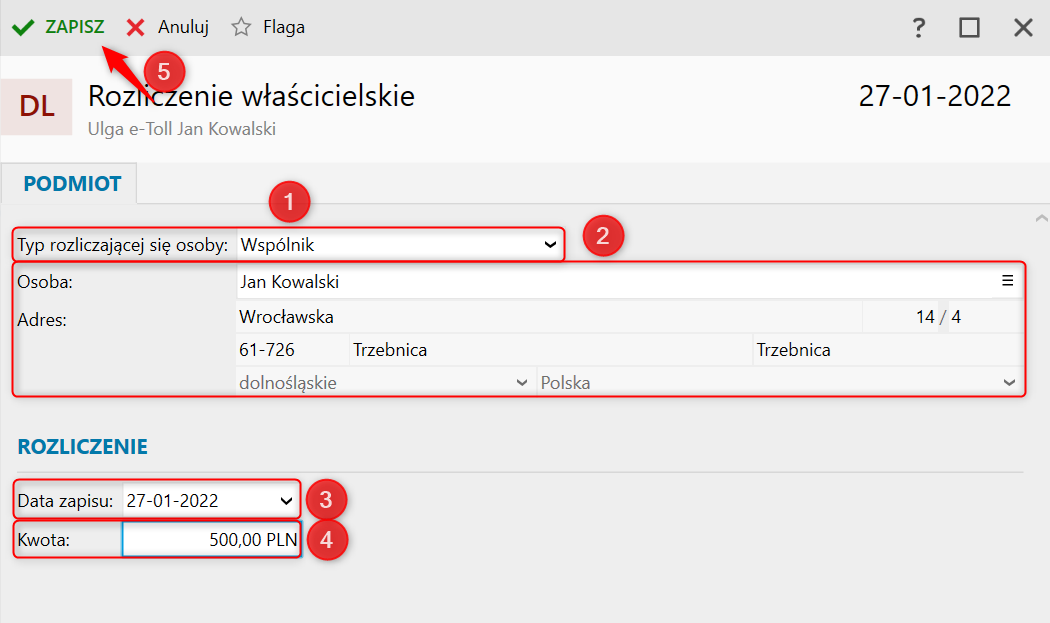
Task: Maximize the window with the square icon
Action: [x=970, y=27]
